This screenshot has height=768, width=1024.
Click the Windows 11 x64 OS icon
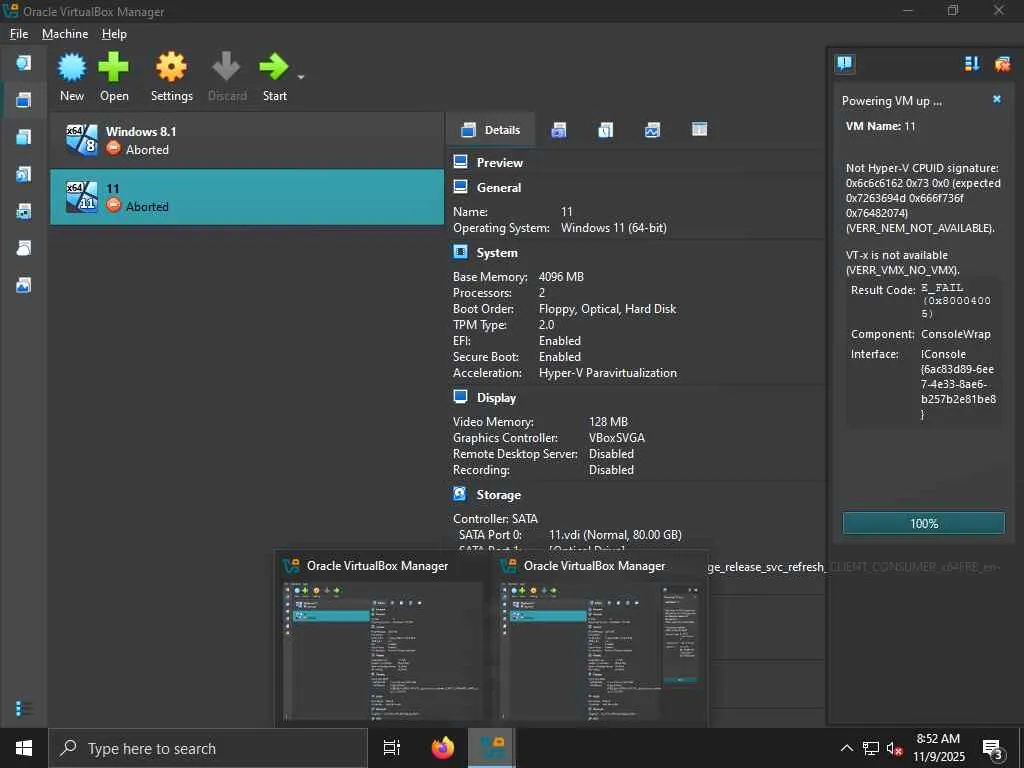(x=82, y=197)
